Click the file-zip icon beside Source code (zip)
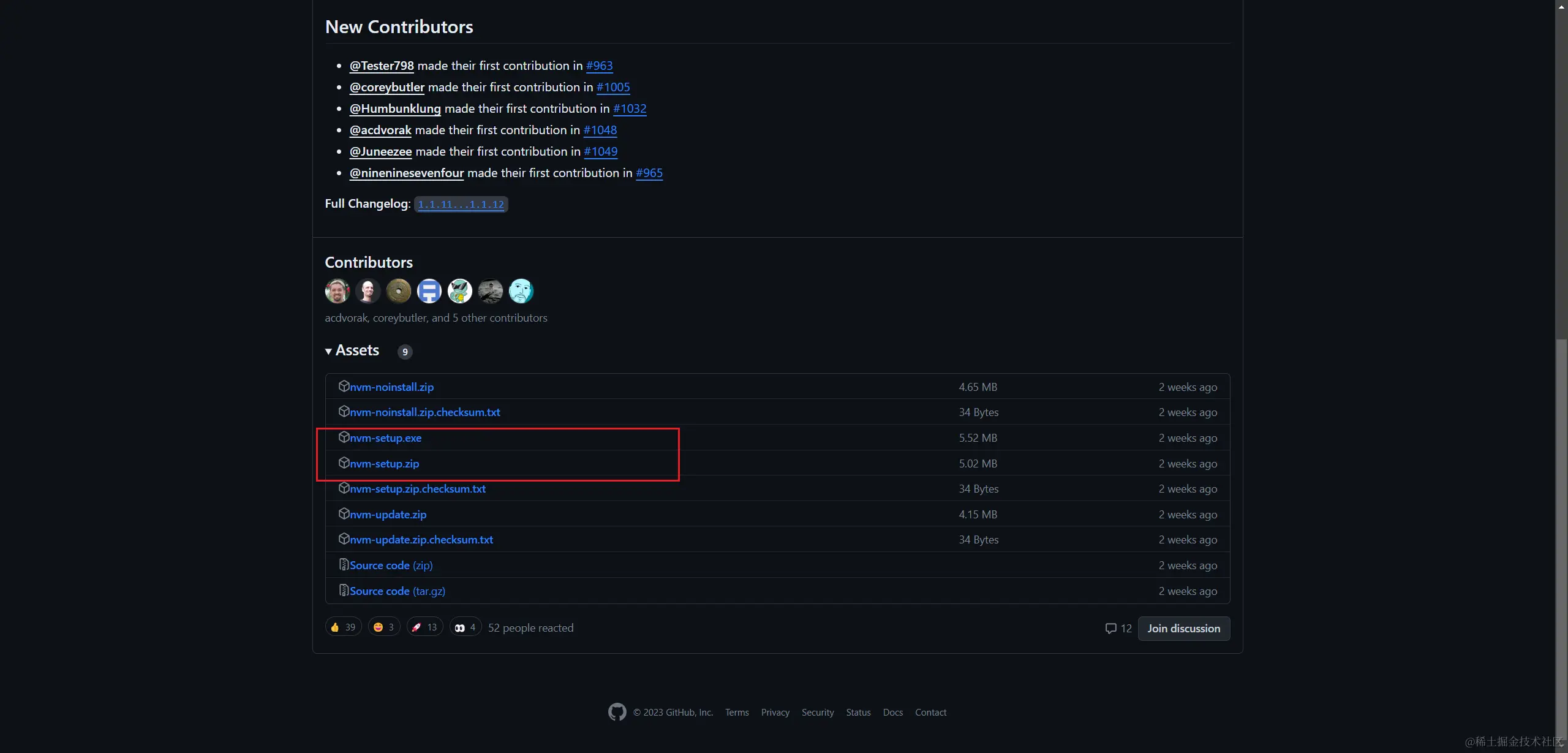Screen dimensions: 1568x753 click(x=344, y=565)
